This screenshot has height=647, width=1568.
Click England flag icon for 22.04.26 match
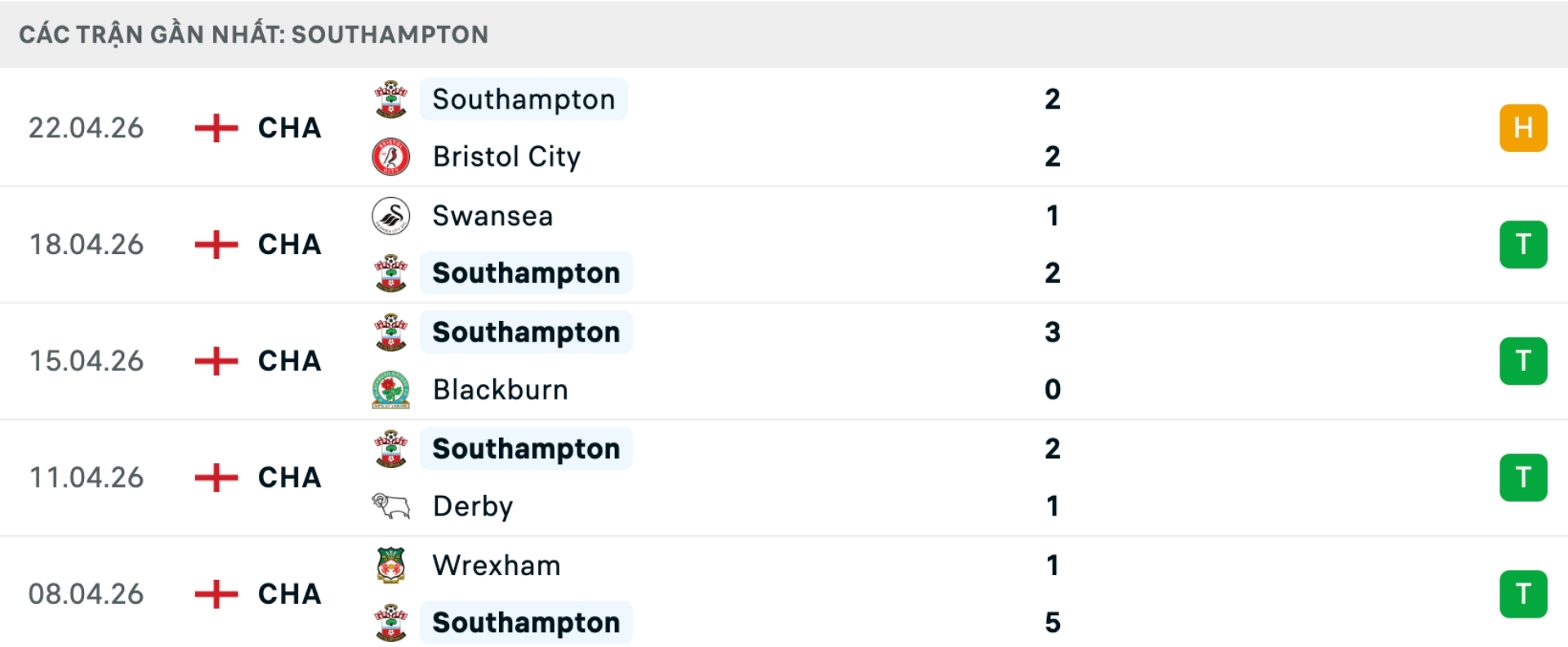pos(216,127)
